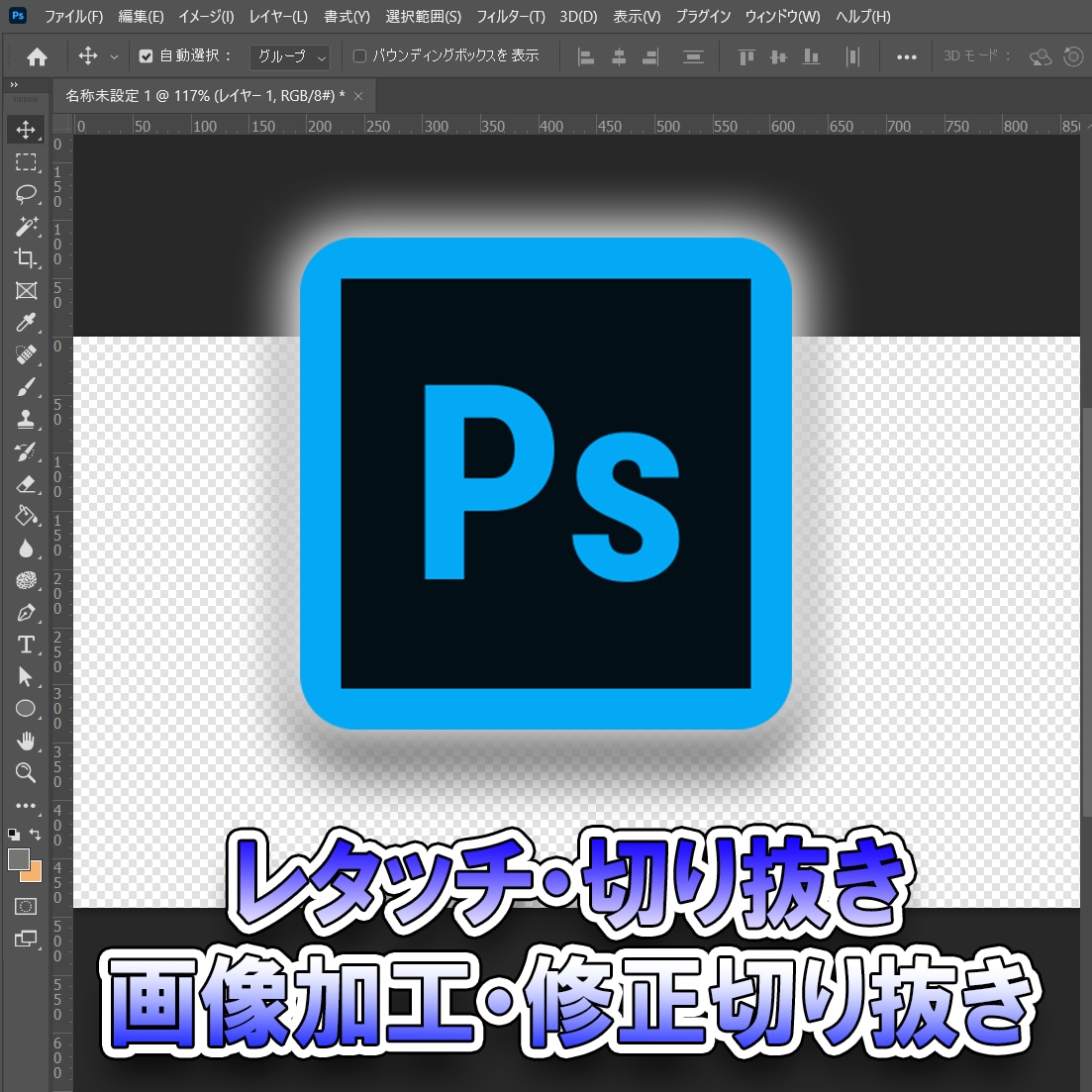Click the distribute horizontally icon

852,57
